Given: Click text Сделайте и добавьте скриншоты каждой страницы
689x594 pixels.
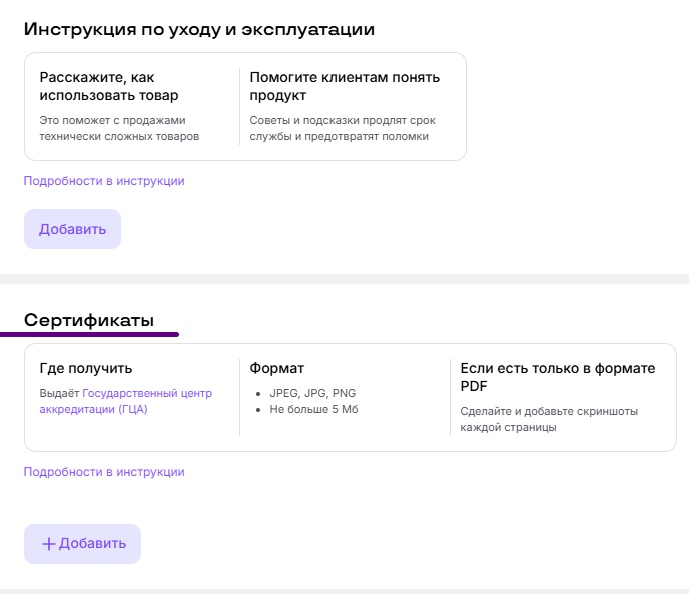Looking at the screenshot, I should click(549, 419).
